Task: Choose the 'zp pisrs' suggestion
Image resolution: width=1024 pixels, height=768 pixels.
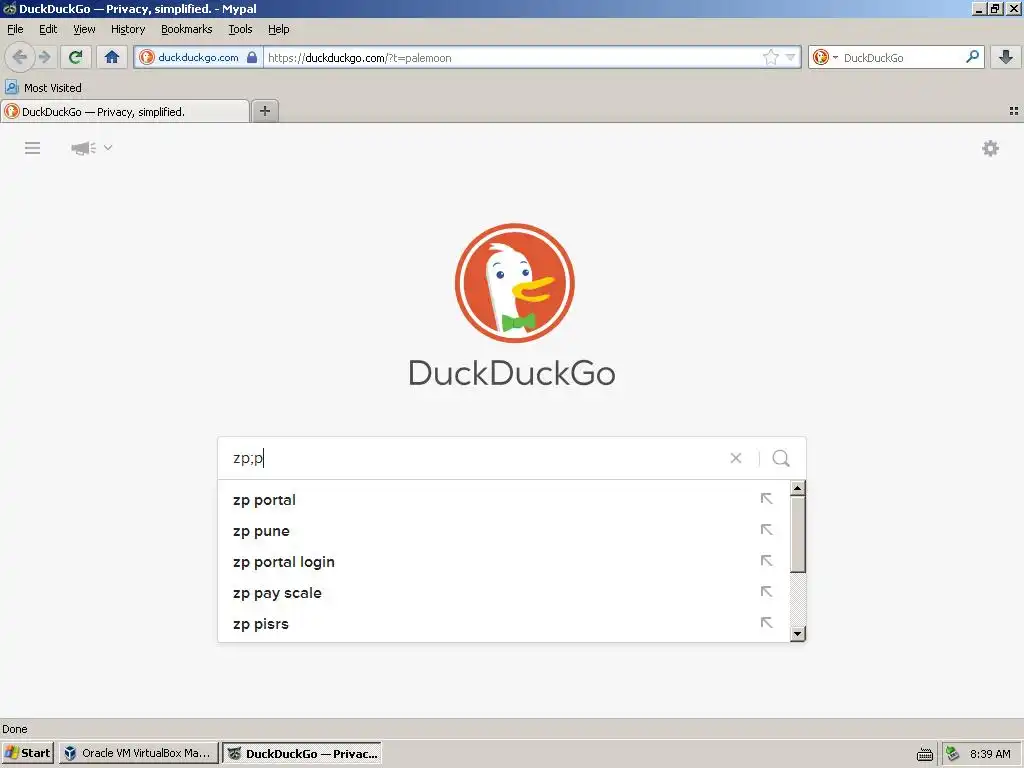Action: 503,624
